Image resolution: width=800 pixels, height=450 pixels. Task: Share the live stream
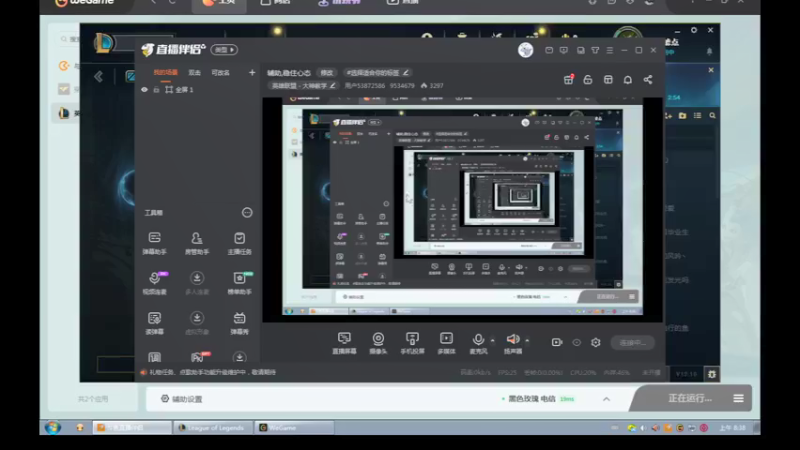pos(648,80)
